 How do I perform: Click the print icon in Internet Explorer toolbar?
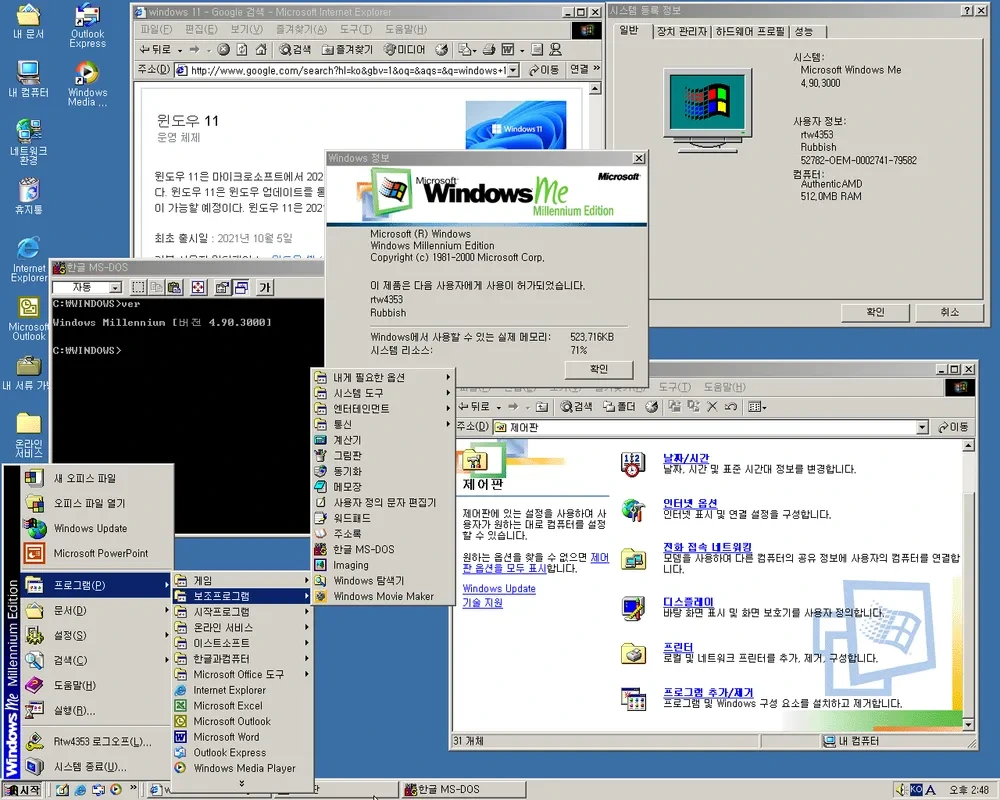tap(489, 50)
